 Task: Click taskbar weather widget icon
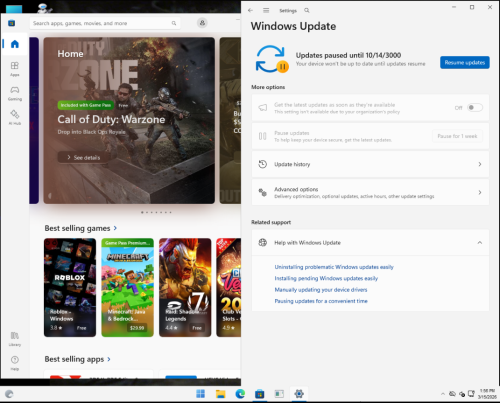pos(9,394)
